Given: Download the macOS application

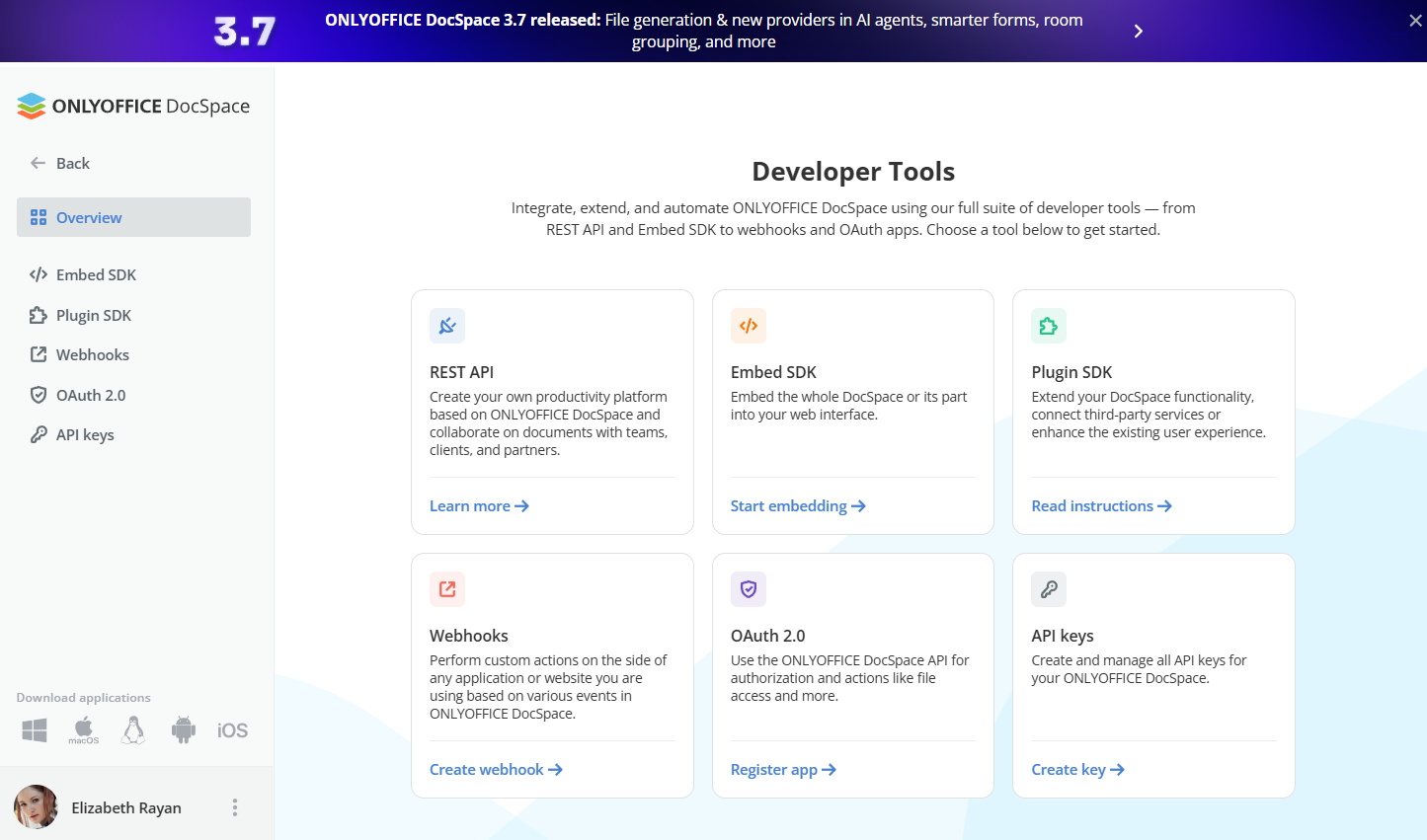Looking at the screenshot, I should [x=84, y=730].
